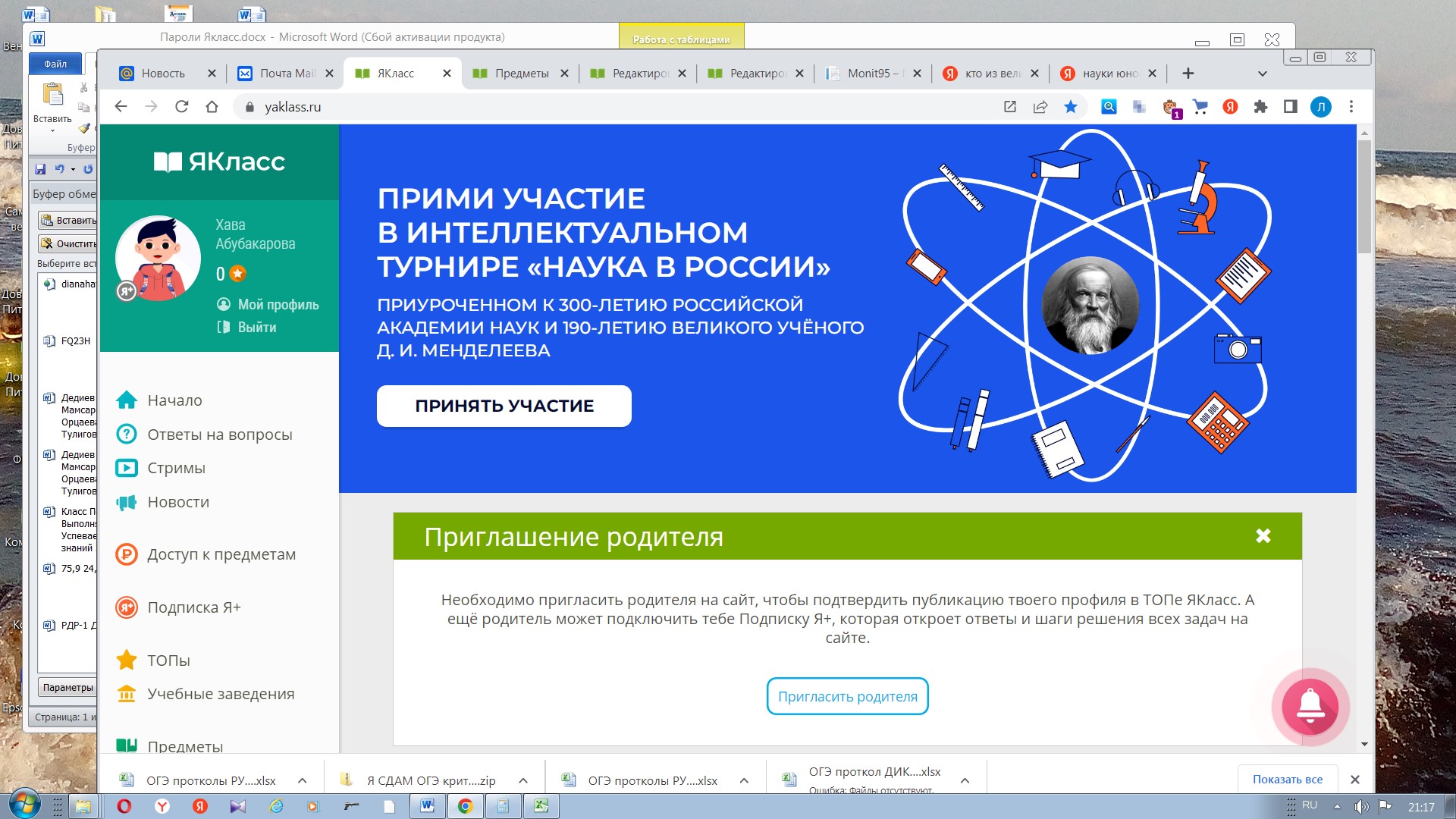Click the Выйти logout link

tap(256, 327)
